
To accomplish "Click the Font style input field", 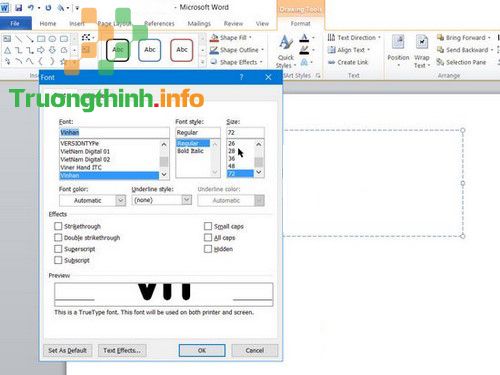I will click(x=198, y=132).
